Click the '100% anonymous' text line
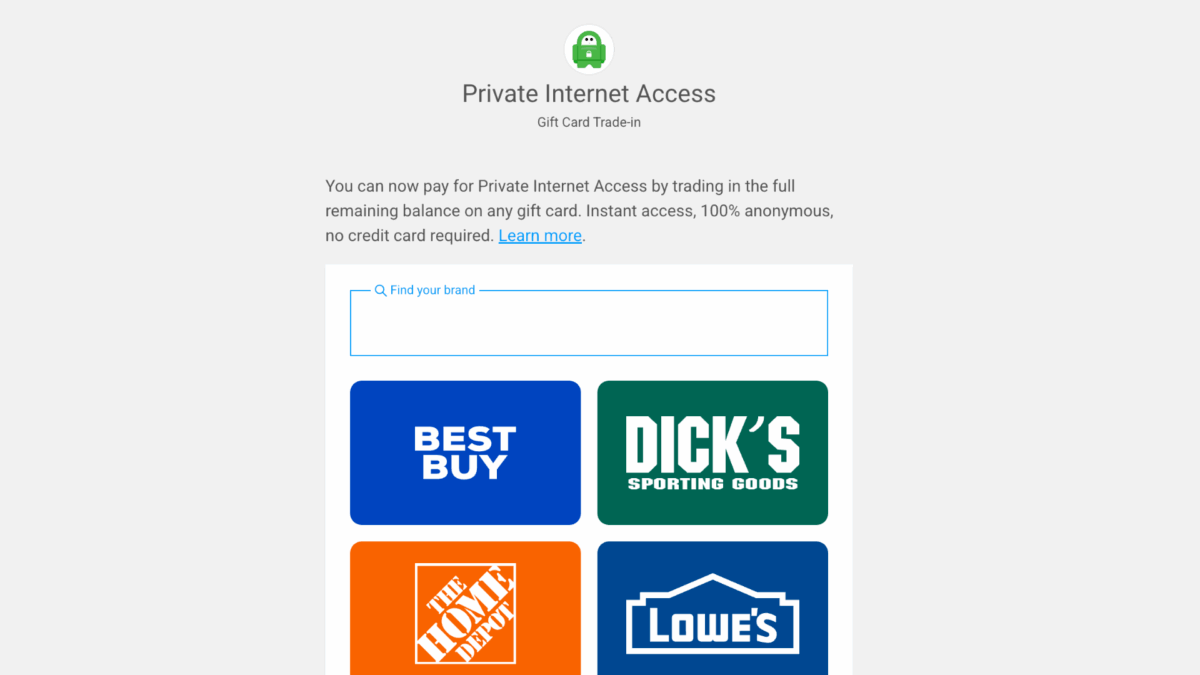The width and height of the screenshot is (1200, 675). [x=767, y=211]
